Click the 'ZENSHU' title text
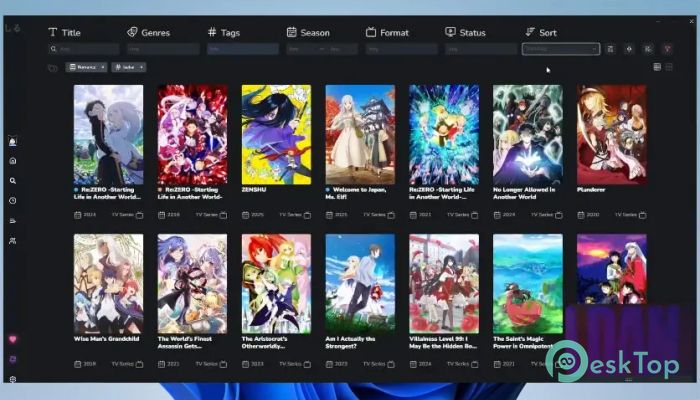 pos(254,190)
